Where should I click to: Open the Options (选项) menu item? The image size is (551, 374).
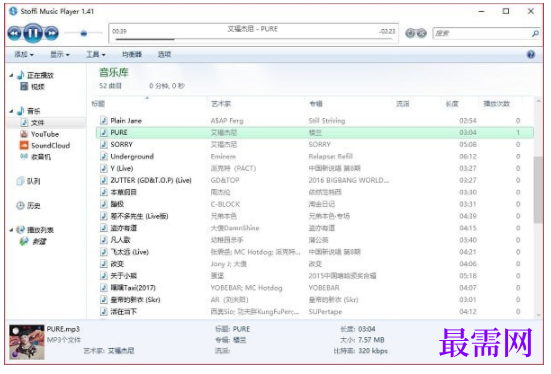(x=164, y=54)
